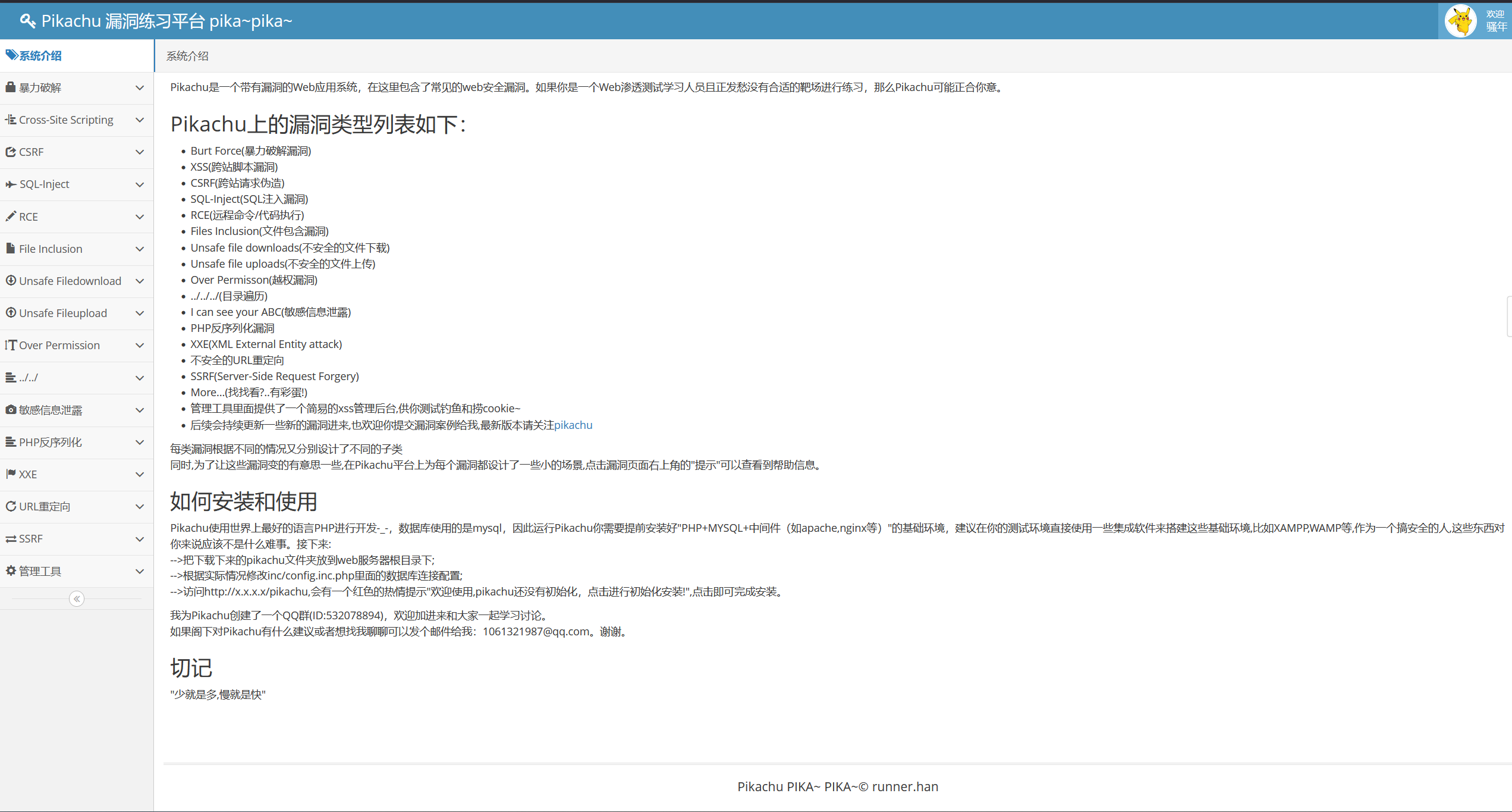Click the pencil icon next to RCE
This screenshot has height=812, width=1512.
click(x=11, y=216)
